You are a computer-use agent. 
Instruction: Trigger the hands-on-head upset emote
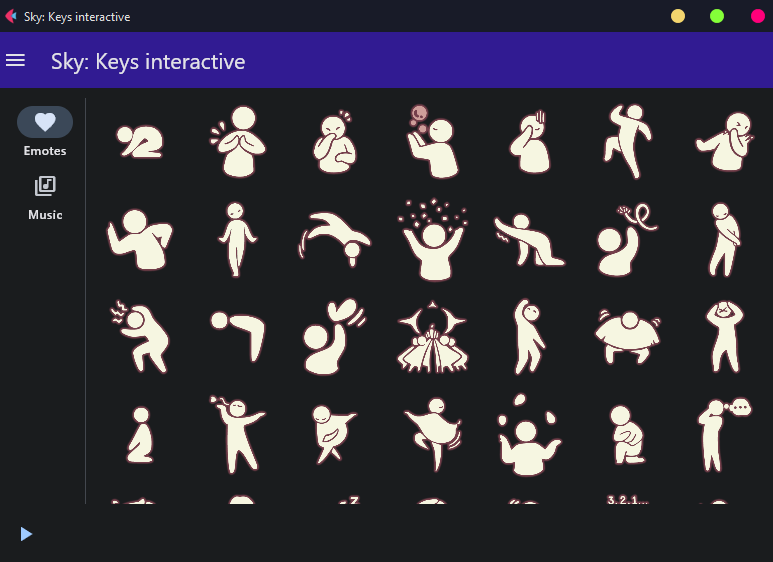pos(725,337)
